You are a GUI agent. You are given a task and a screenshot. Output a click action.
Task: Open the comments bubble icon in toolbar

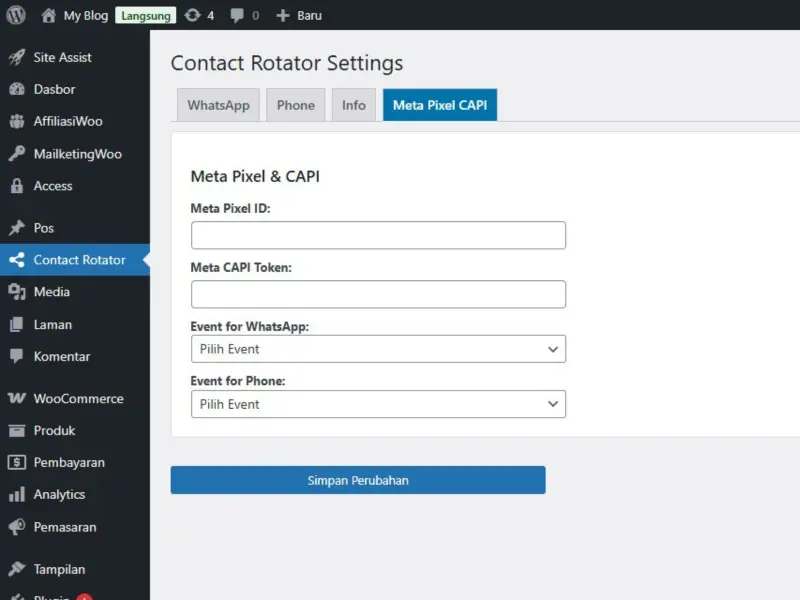237,15
